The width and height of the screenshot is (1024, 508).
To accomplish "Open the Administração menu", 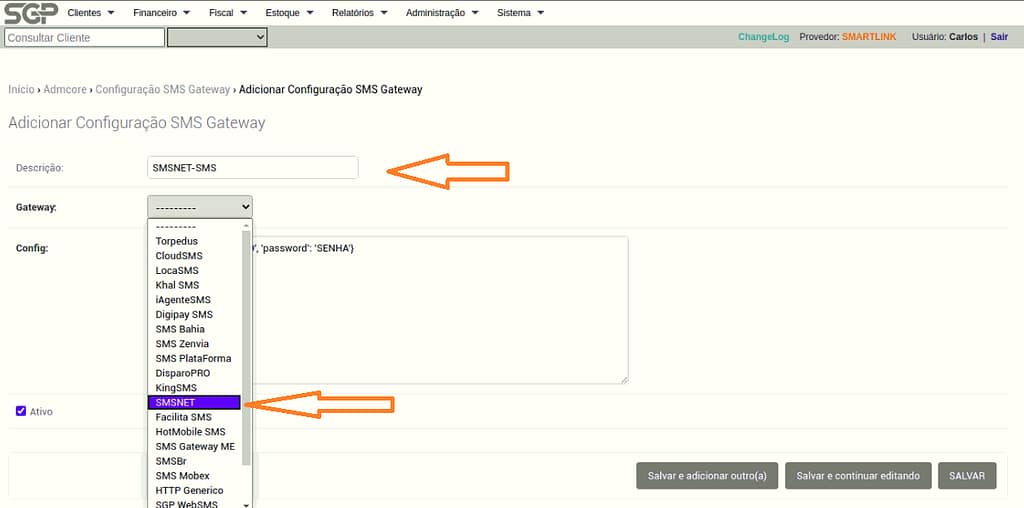I will coord(442,13).
